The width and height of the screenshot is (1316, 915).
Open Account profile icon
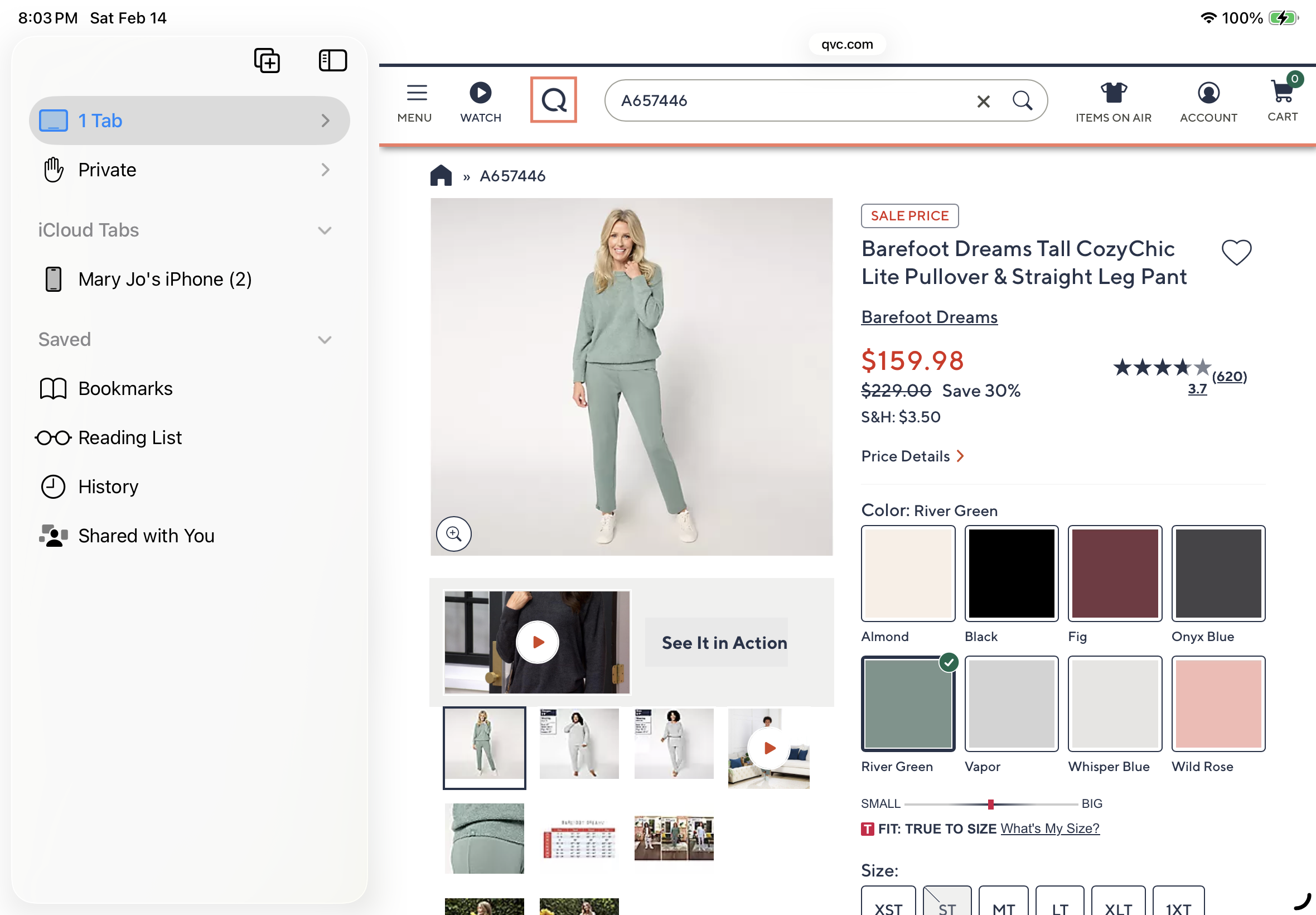[x=1208, y=93]
